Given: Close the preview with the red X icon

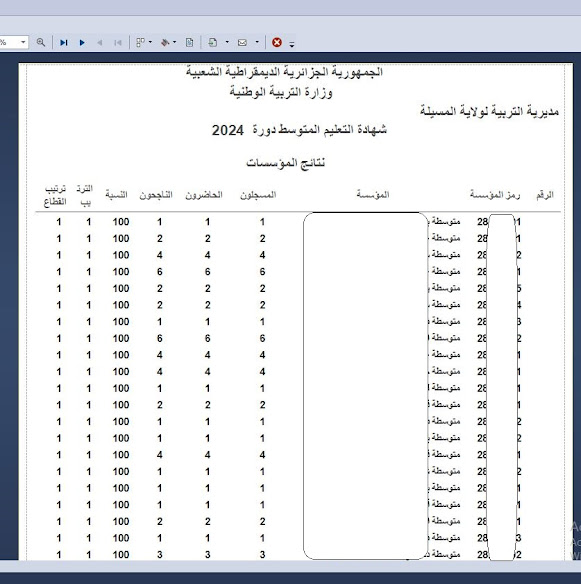Looking at the screenshot, I should pyautogui.click(x=277, y=42).
